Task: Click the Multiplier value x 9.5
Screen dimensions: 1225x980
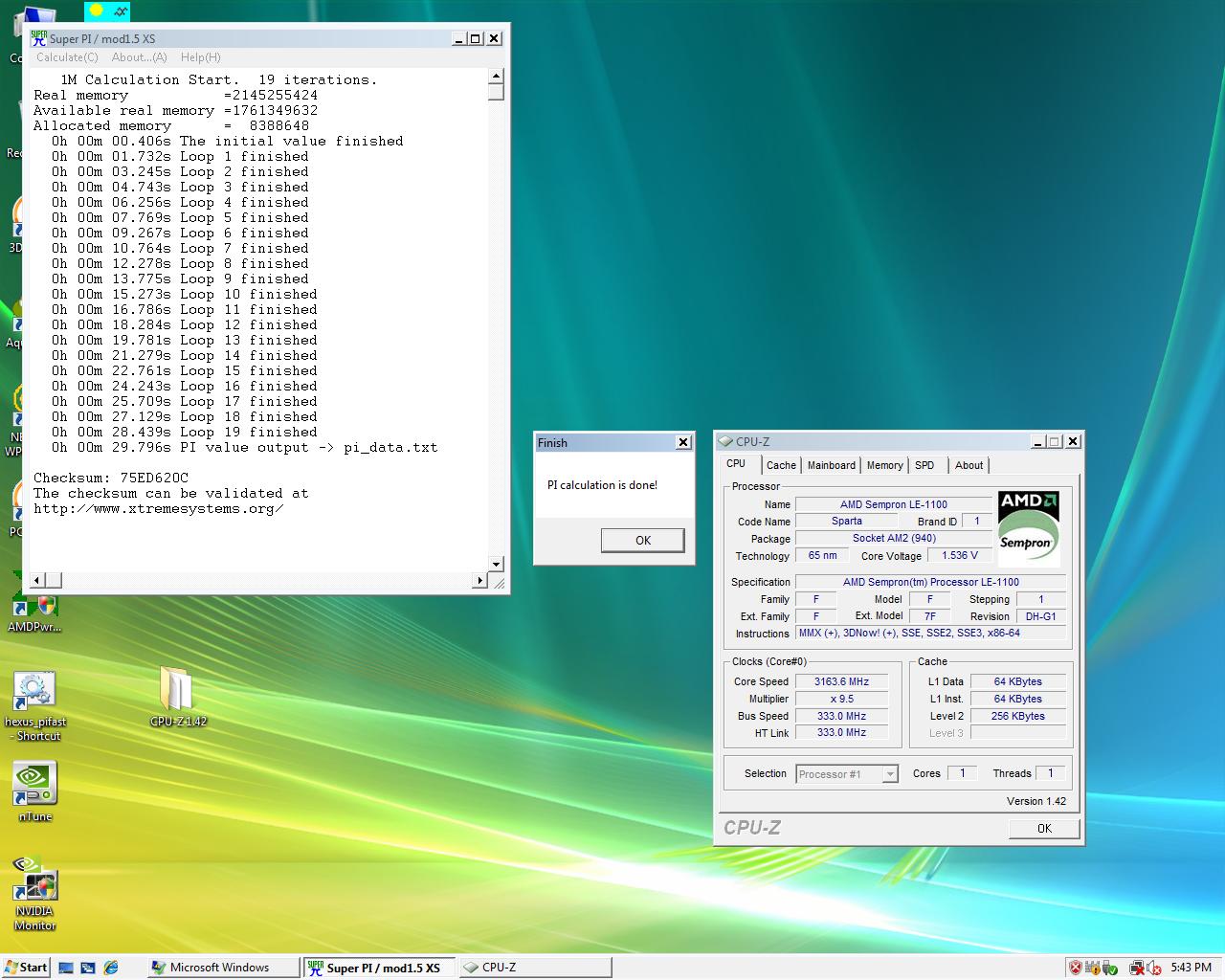Action: pos(841,699)
